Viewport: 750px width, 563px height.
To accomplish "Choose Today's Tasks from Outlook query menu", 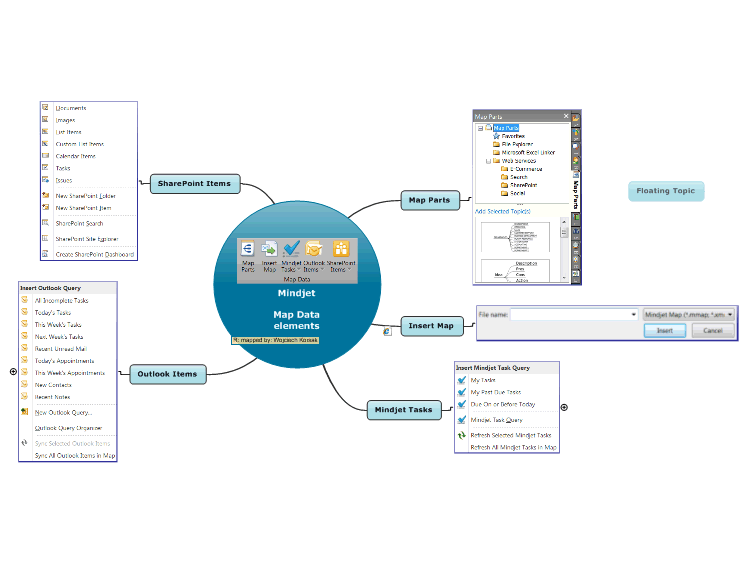I will click(x=53, y=312).
